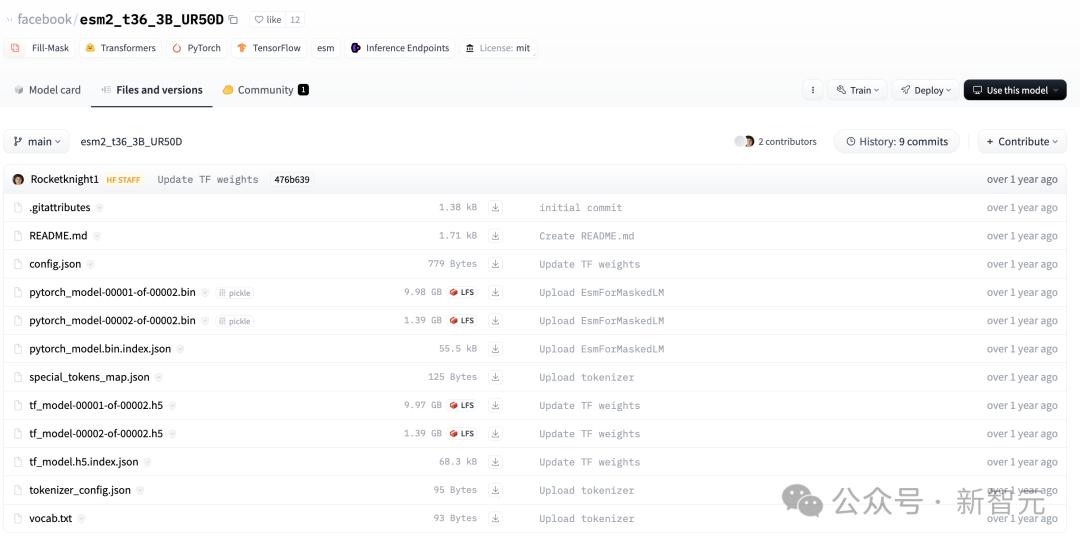Image resolution: width=1080 pixels, height=545 pixels.
Task: Download pytorch_model-00001-of-00002.bin via download icon
Action: pos(495,292)
